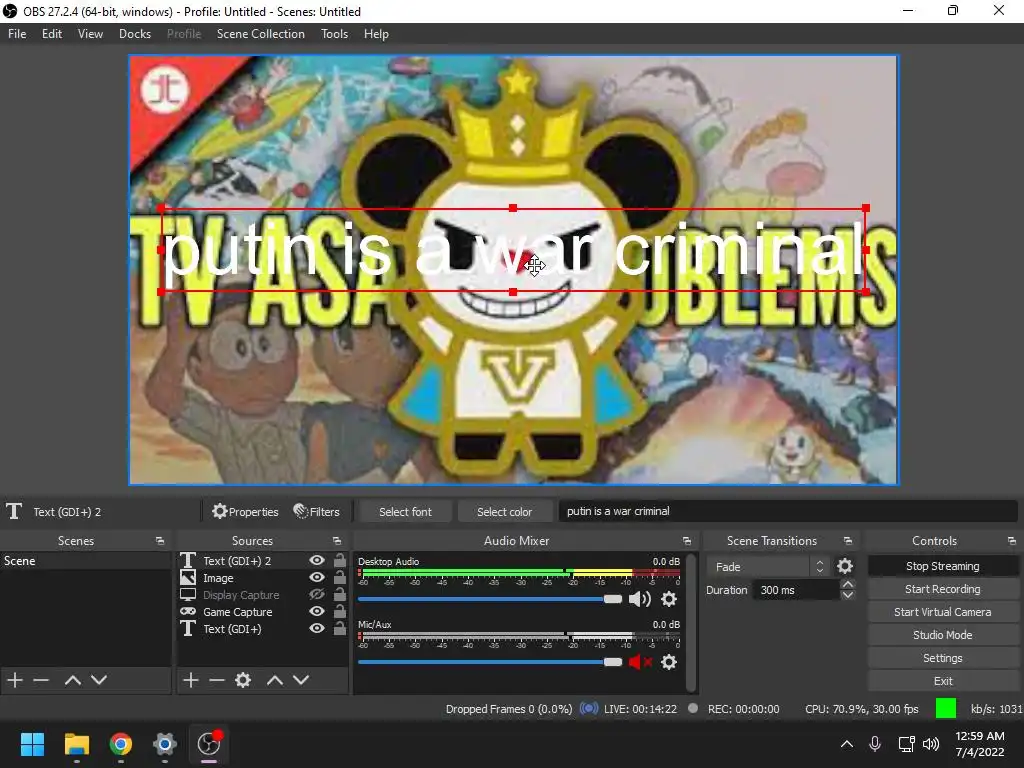The height and width of the screenshot is (768, 1024).
Task: Lock the Game Capture source
Action: pos(340,611)
